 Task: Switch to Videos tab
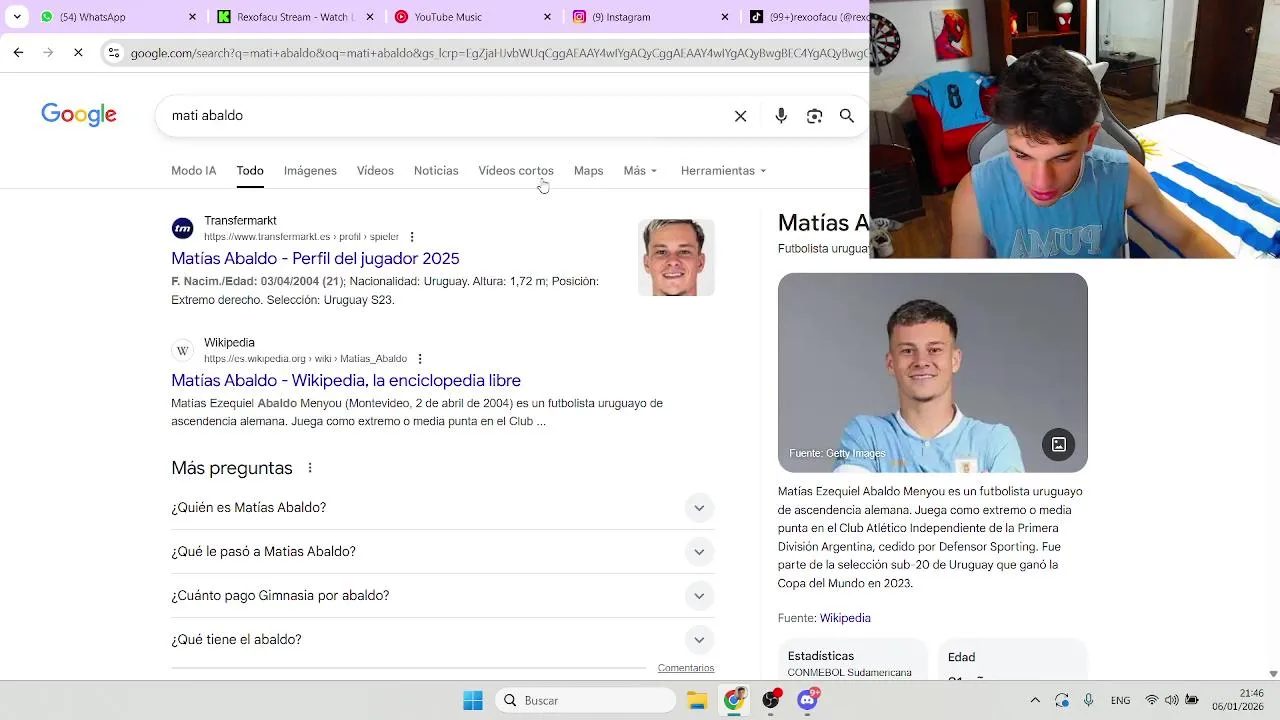tap(375, 171)
